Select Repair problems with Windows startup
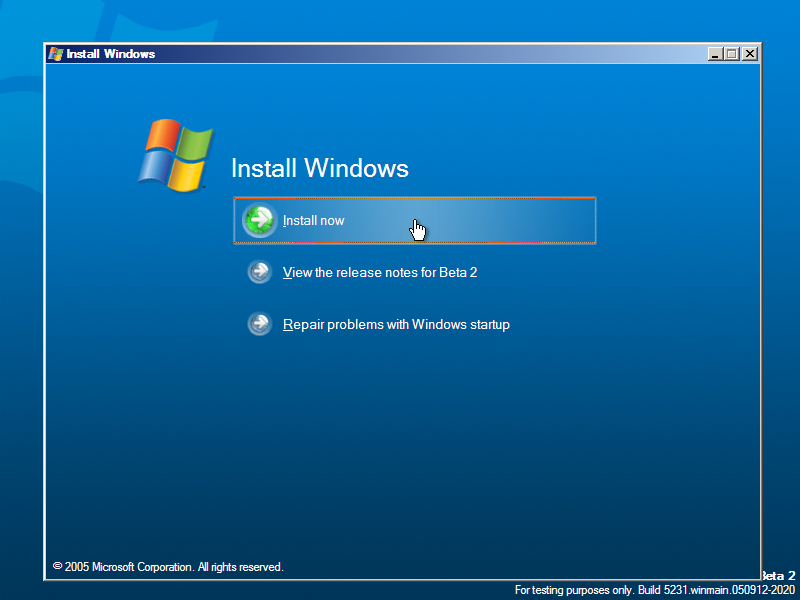 [396, 324]
